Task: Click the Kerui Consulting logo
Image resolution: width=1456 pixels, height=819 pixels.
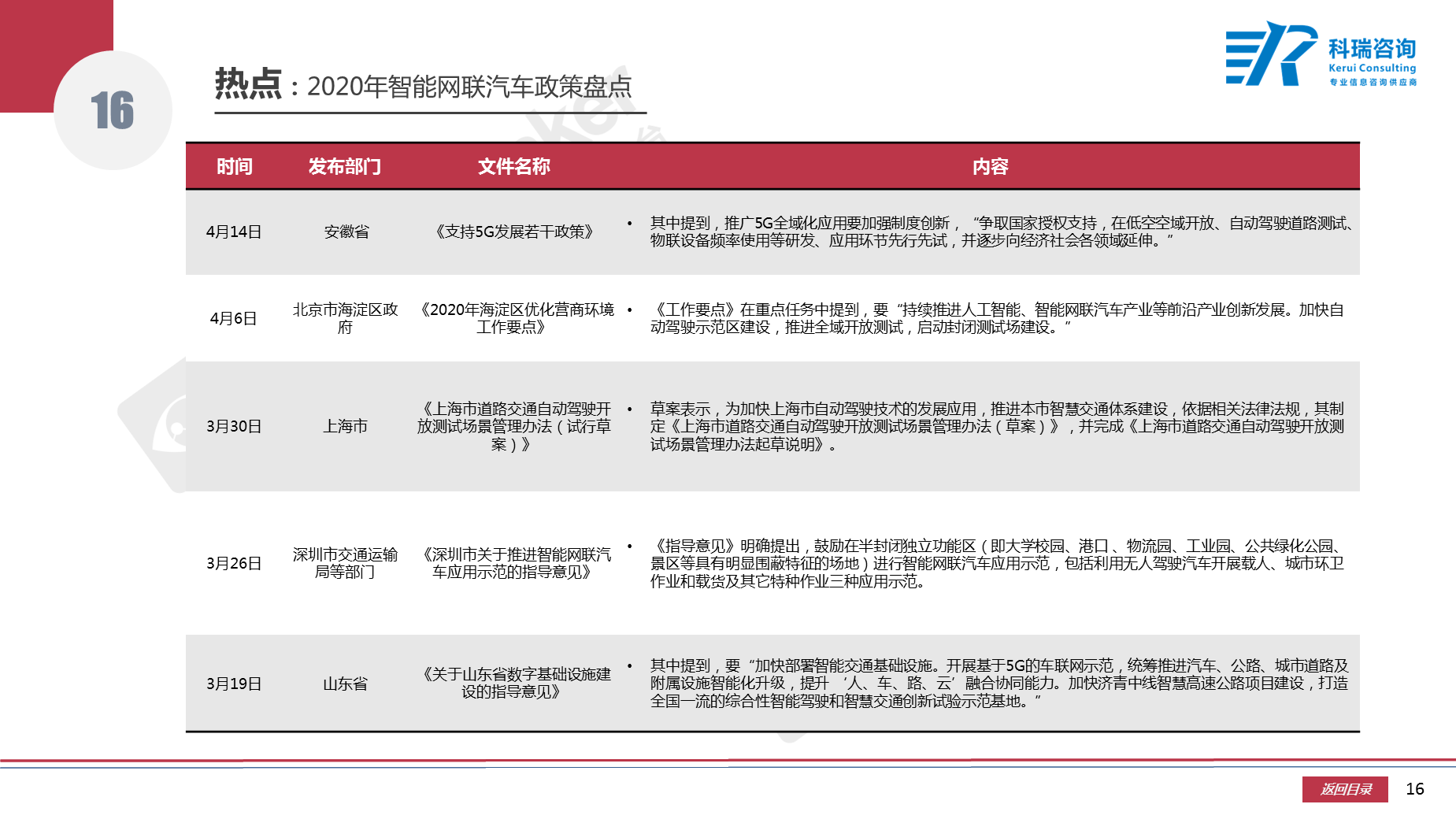Action: pyautogui.click(x=1321, y=54)
